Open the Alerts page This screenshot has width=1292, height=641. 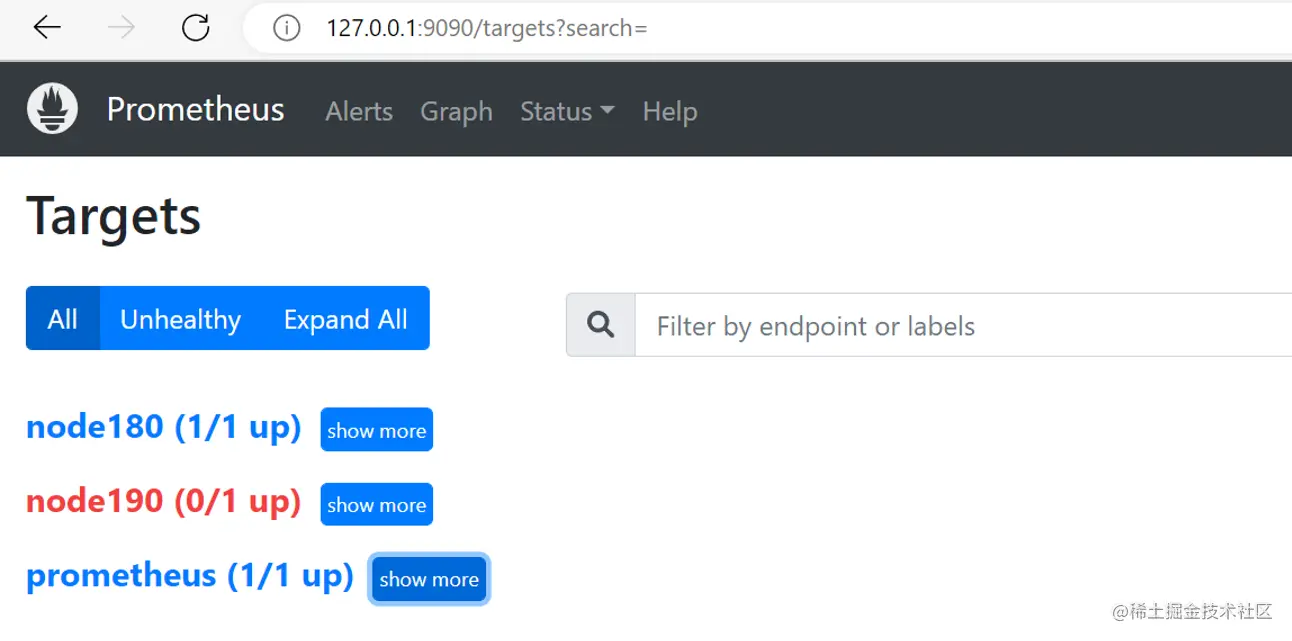pyautogui.click(x=359, y=111)
